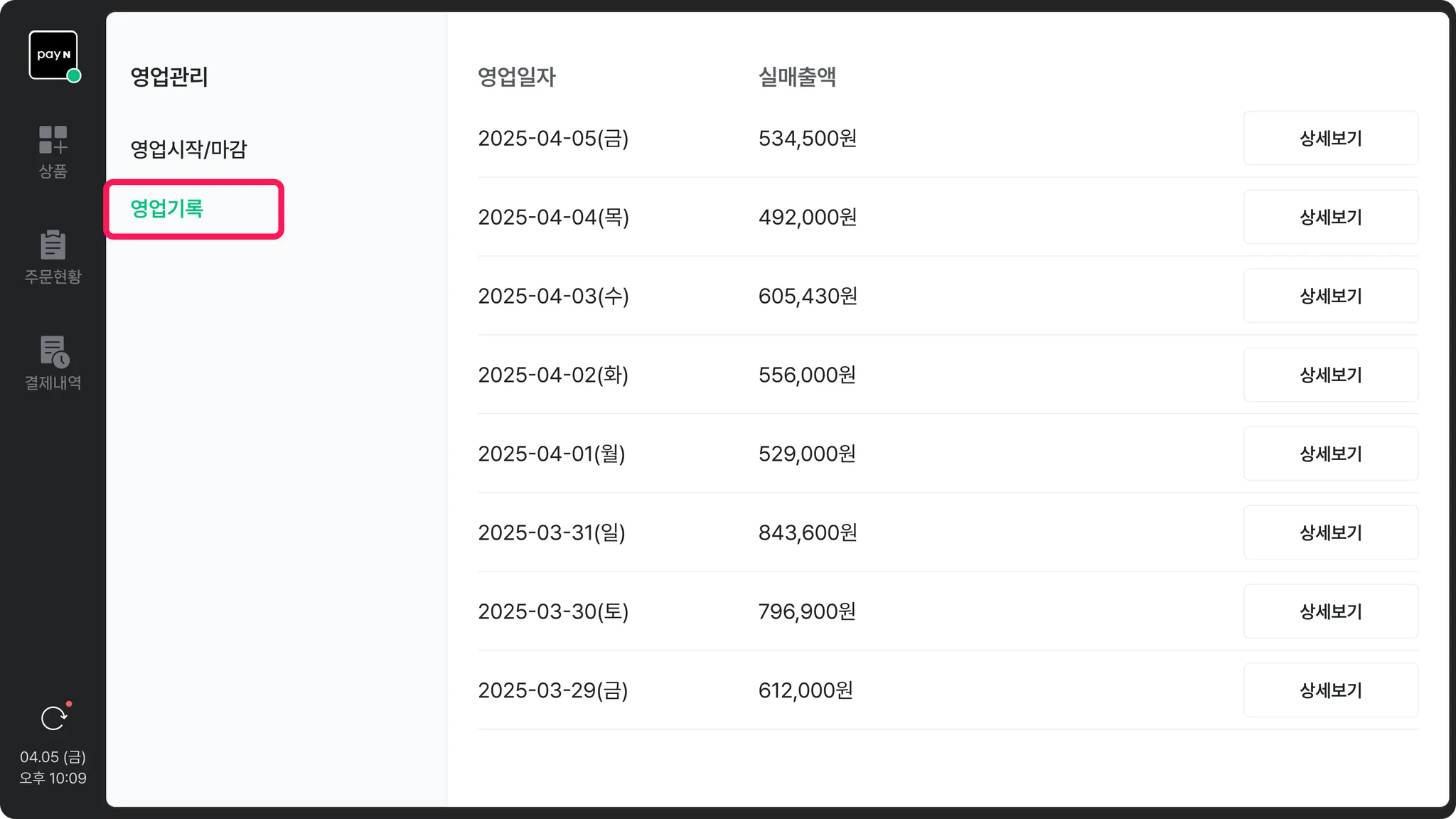View details for 2025-04-04 record

tap(1330, 217)
